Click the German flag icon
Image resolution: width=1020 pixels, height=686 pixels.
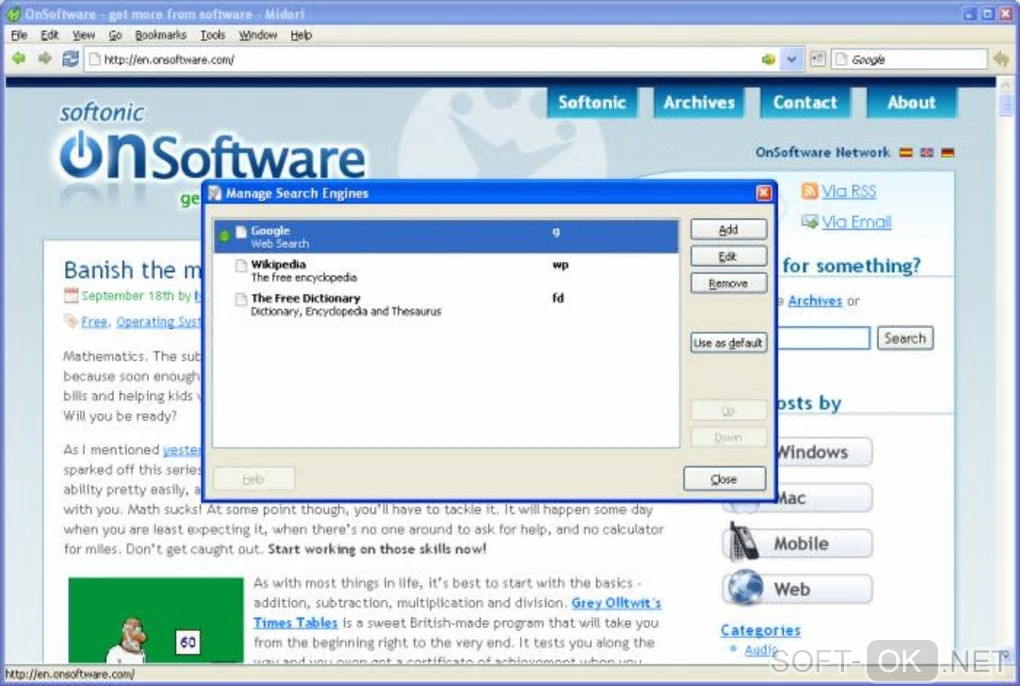pyautogui.click(x=948, y=153)
